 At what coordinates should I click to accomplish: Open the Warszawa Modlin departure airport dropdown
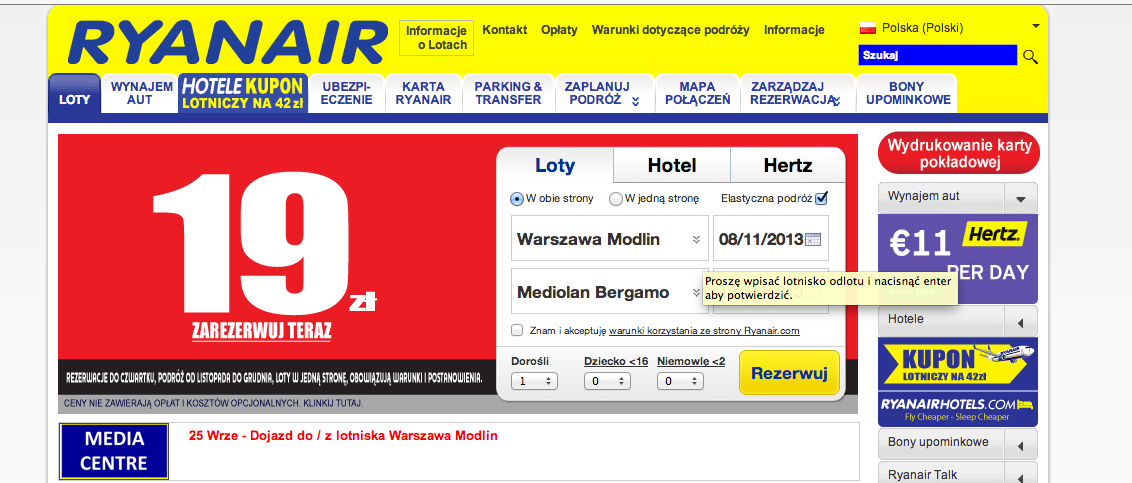point(610,238)
